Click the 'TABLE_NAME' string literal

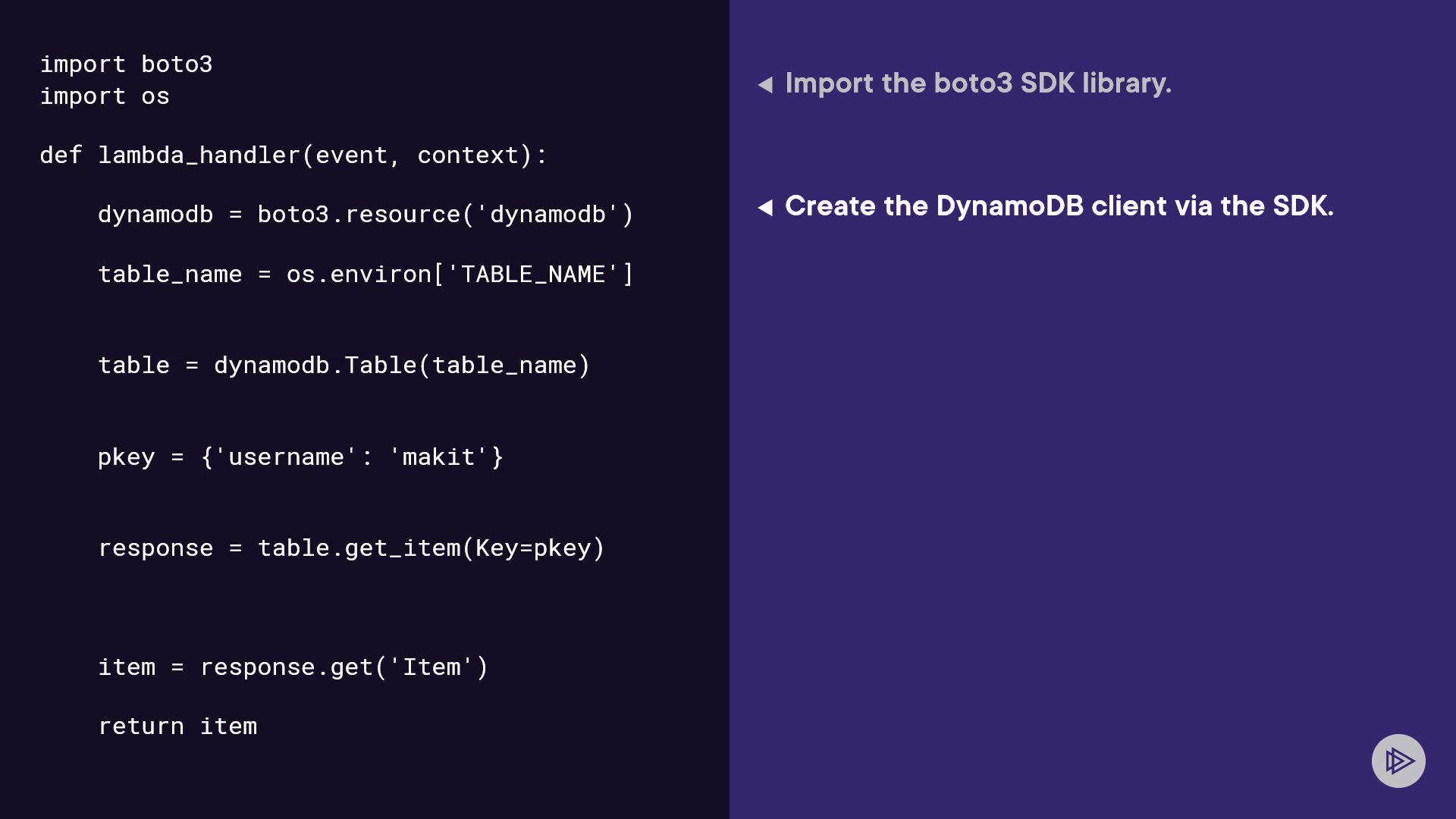click(533, 275)
